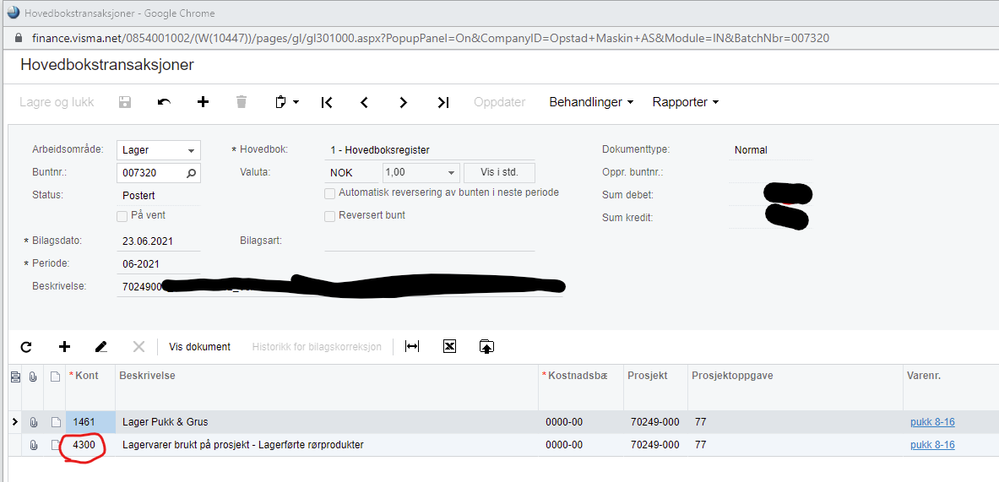Click the Kont column header

[x=90, y=387]
